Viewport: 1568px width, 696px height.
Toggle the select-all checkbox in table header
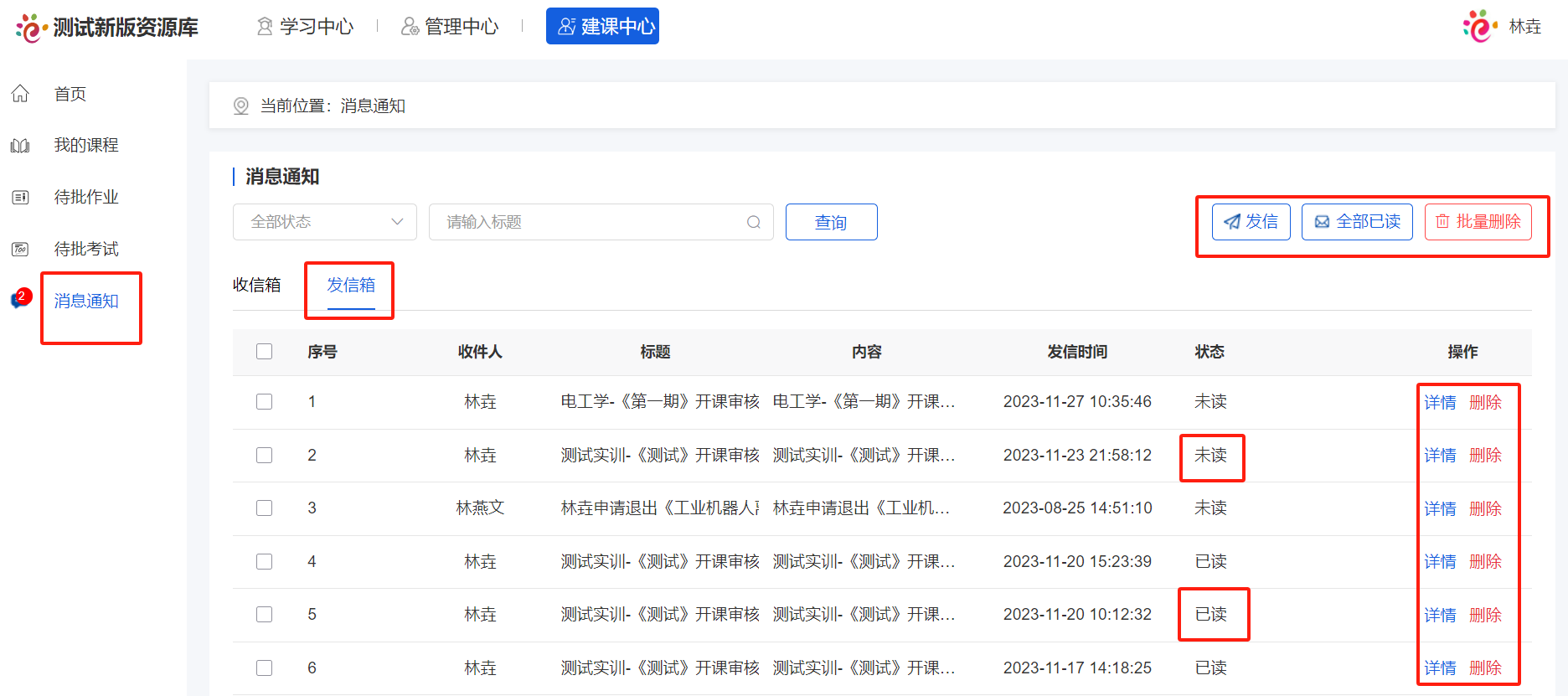265,352
